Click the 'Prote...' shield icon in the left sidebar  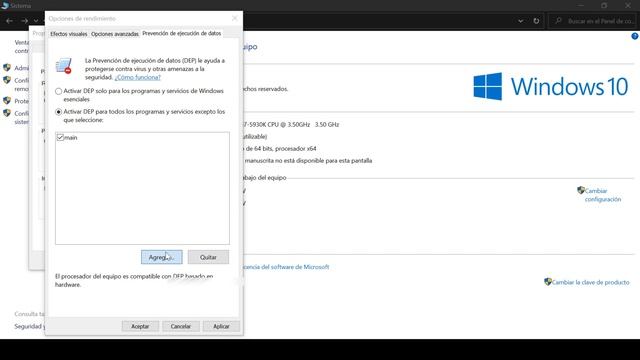coord(7,100)
